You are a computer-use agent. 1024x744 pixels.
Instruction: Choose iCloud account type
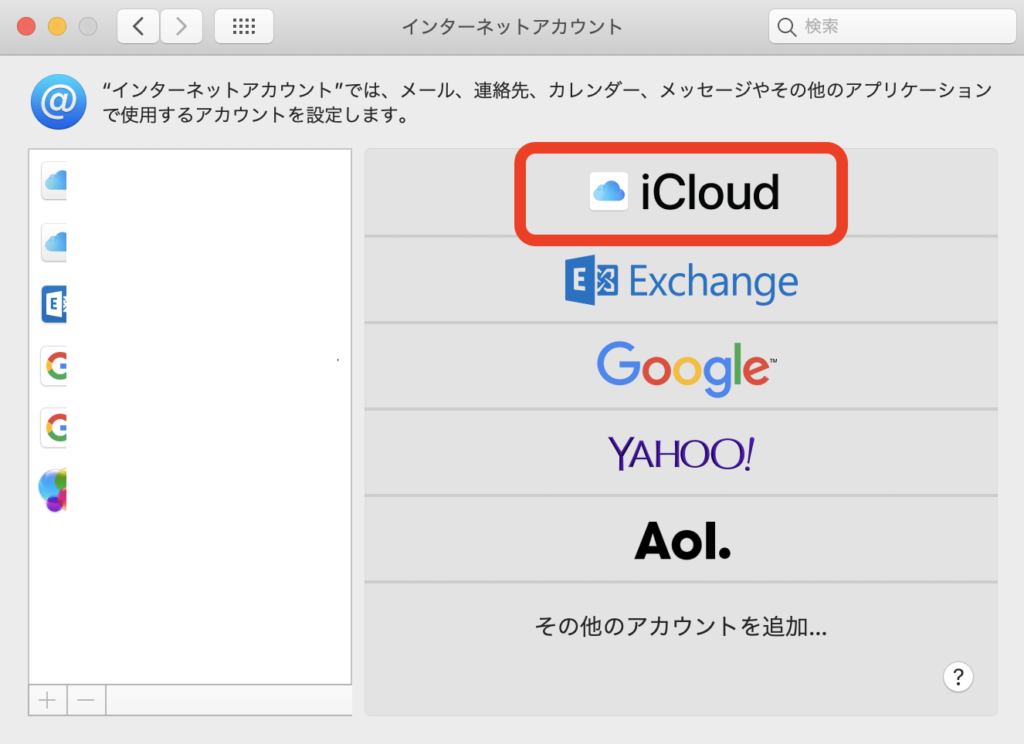click(681, 193)
